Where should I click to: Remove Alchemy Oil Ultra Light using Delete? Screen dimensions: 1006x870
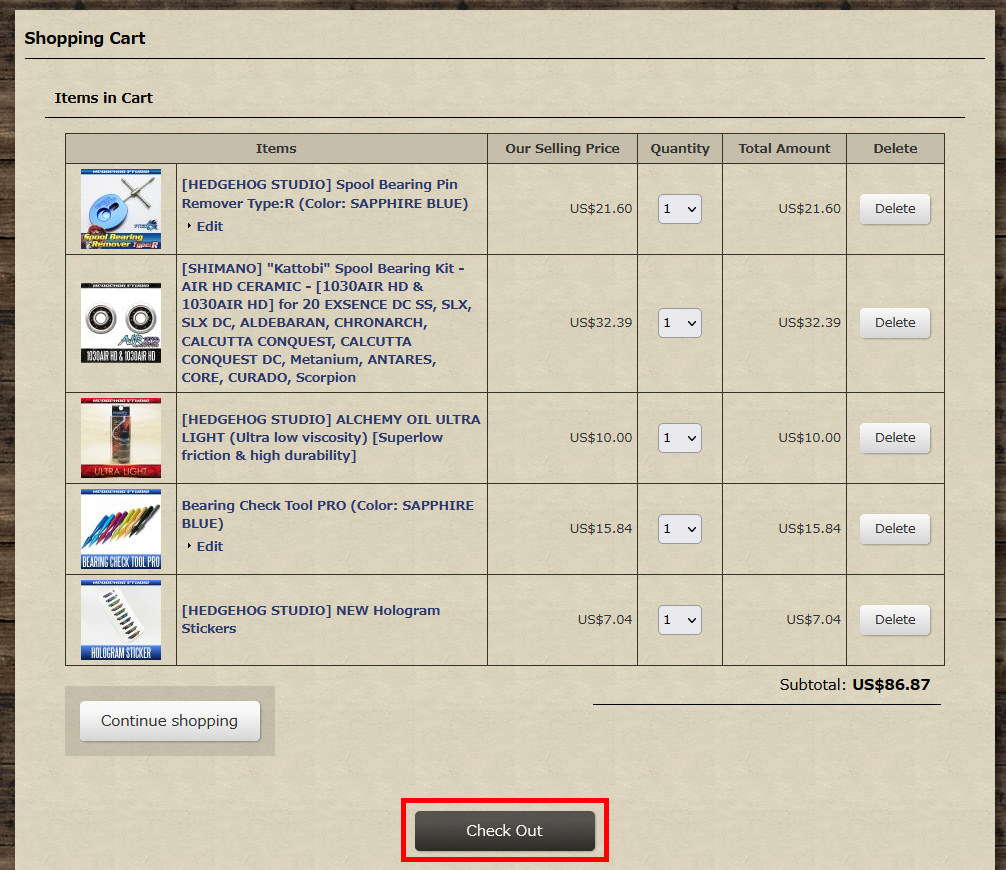click(x=895, y=438)
